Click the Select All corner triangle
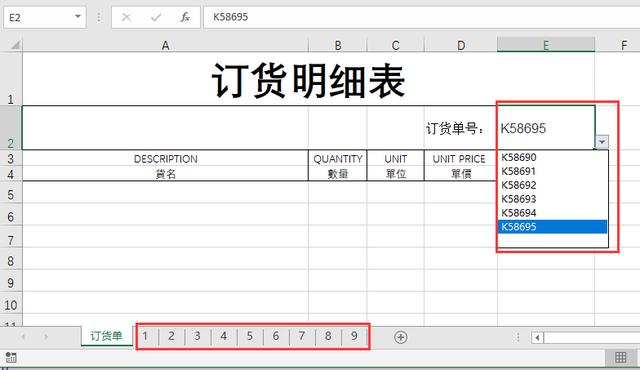This screenshot has height=370, width=640. 15,44
